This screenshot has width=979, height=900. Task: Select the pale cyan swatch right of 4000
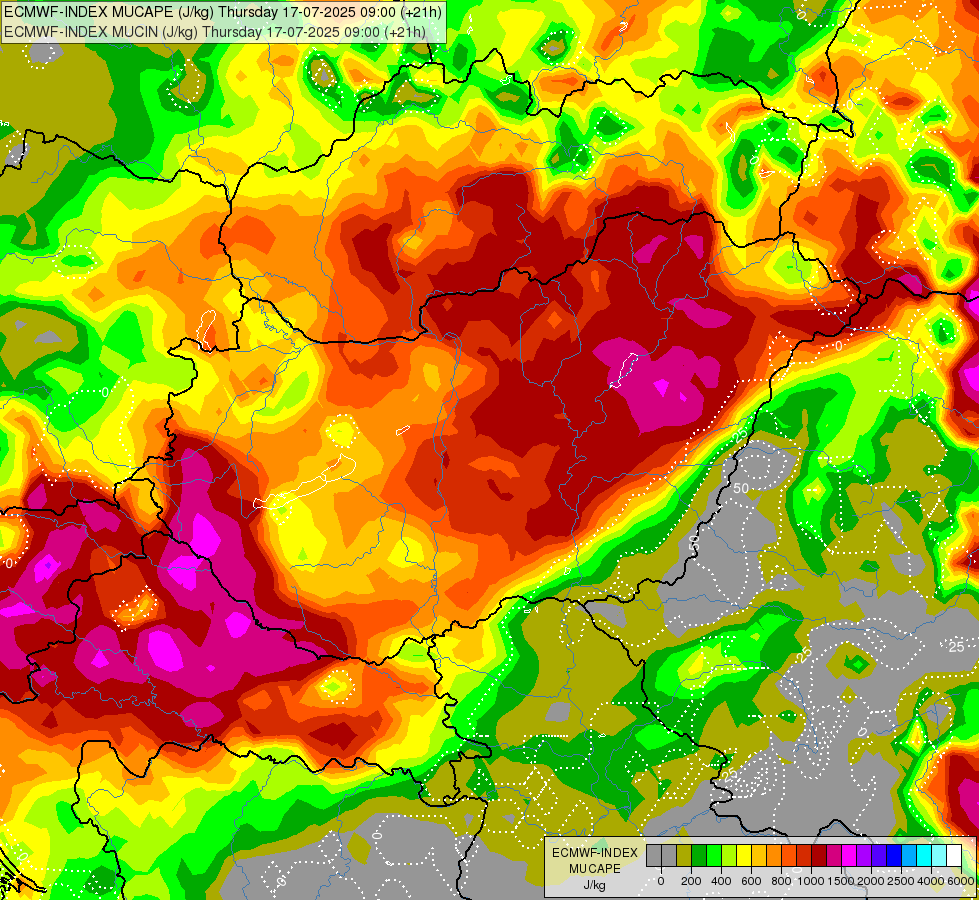(x=940, y=855)
